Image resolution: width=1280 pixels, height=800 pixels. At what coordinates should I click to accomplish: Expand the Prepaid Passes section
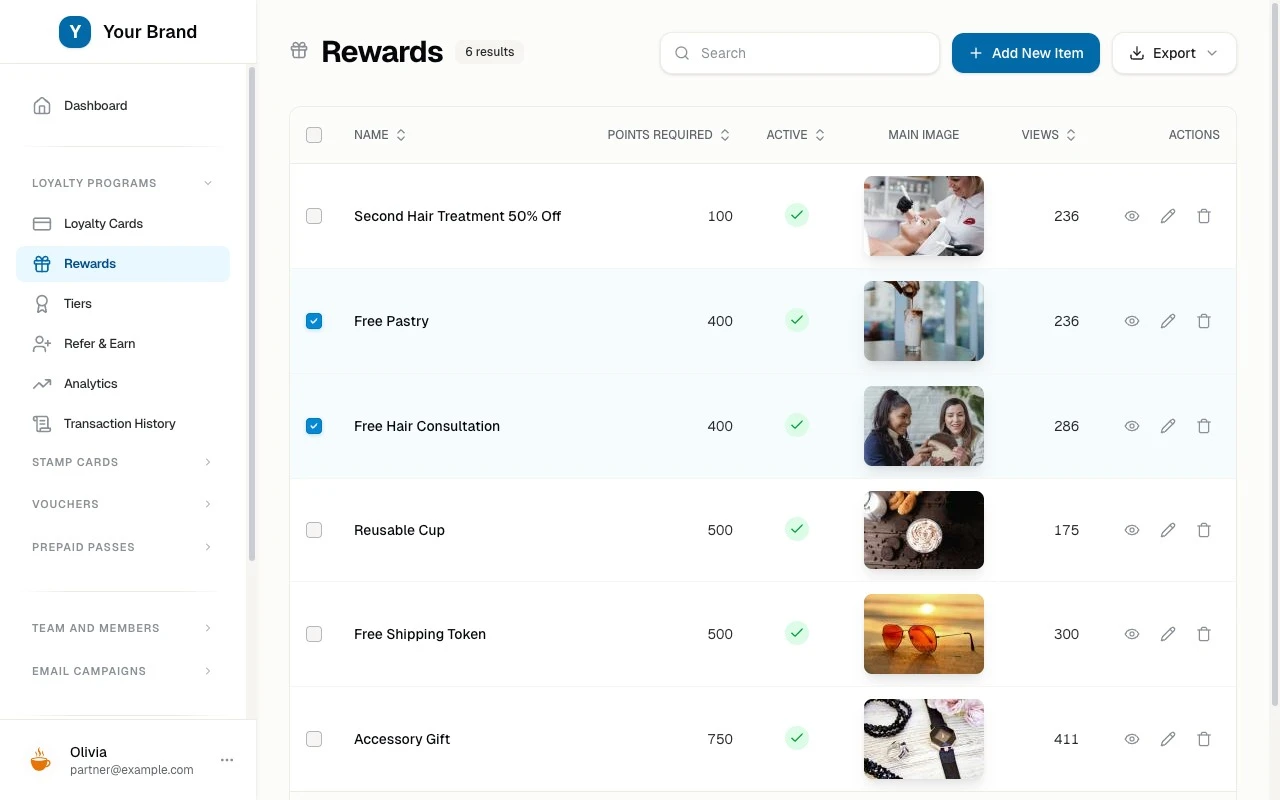123,547
